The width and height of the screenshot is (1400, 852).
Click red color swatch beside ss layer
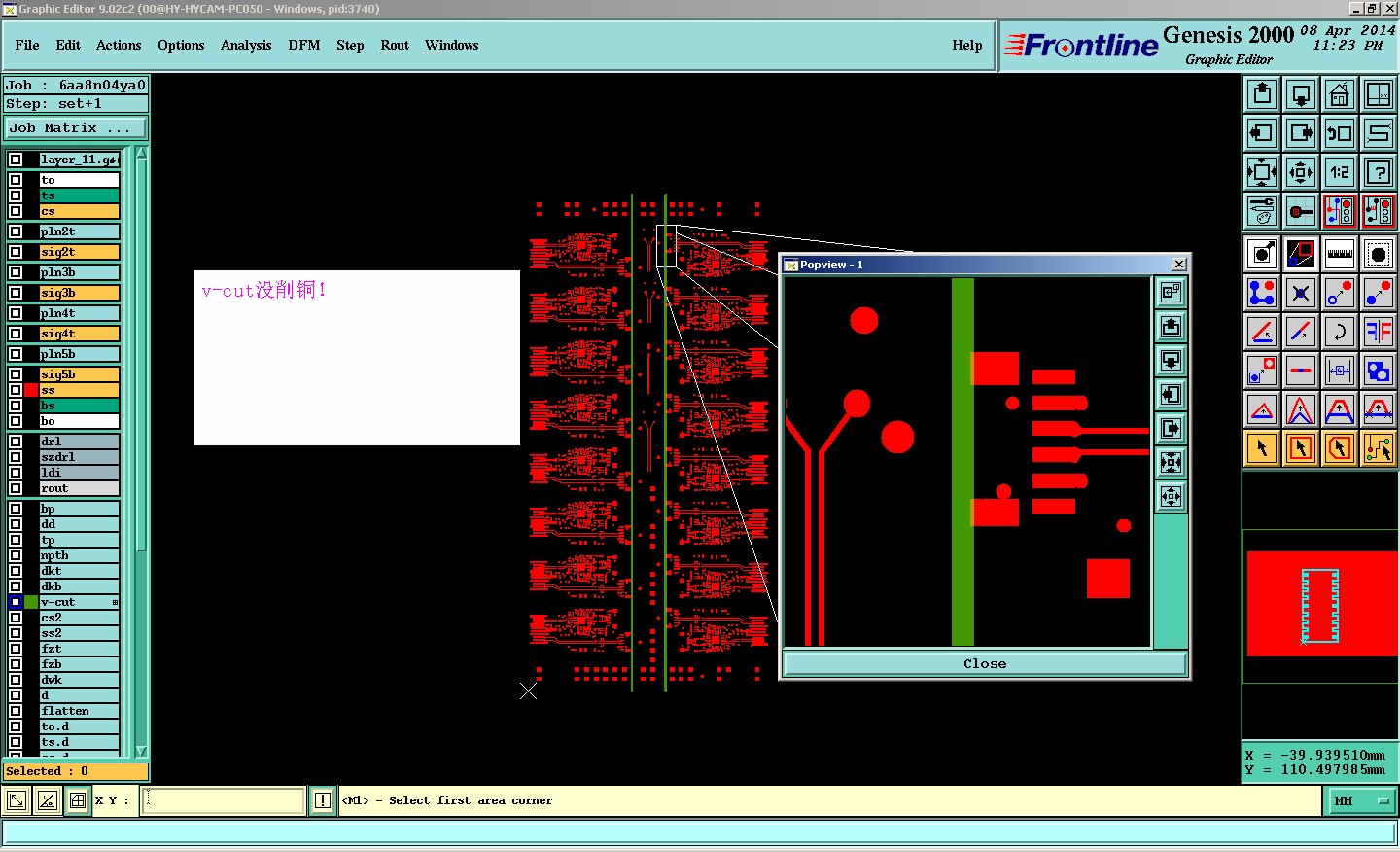(x=31, y=390)
